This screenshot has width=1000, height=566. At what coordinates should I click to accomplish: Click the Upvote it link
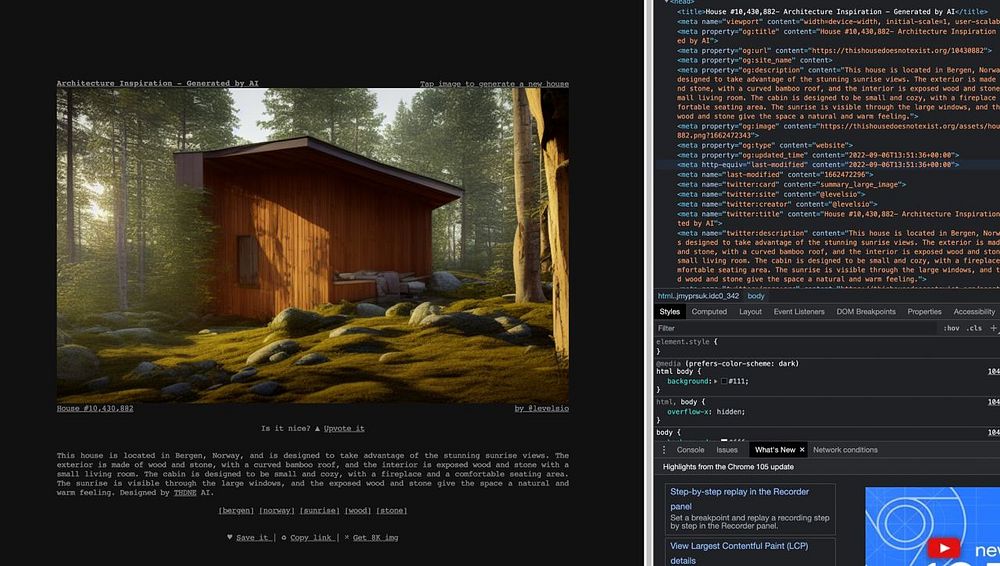pyautogui.click(x=344, y=428)
